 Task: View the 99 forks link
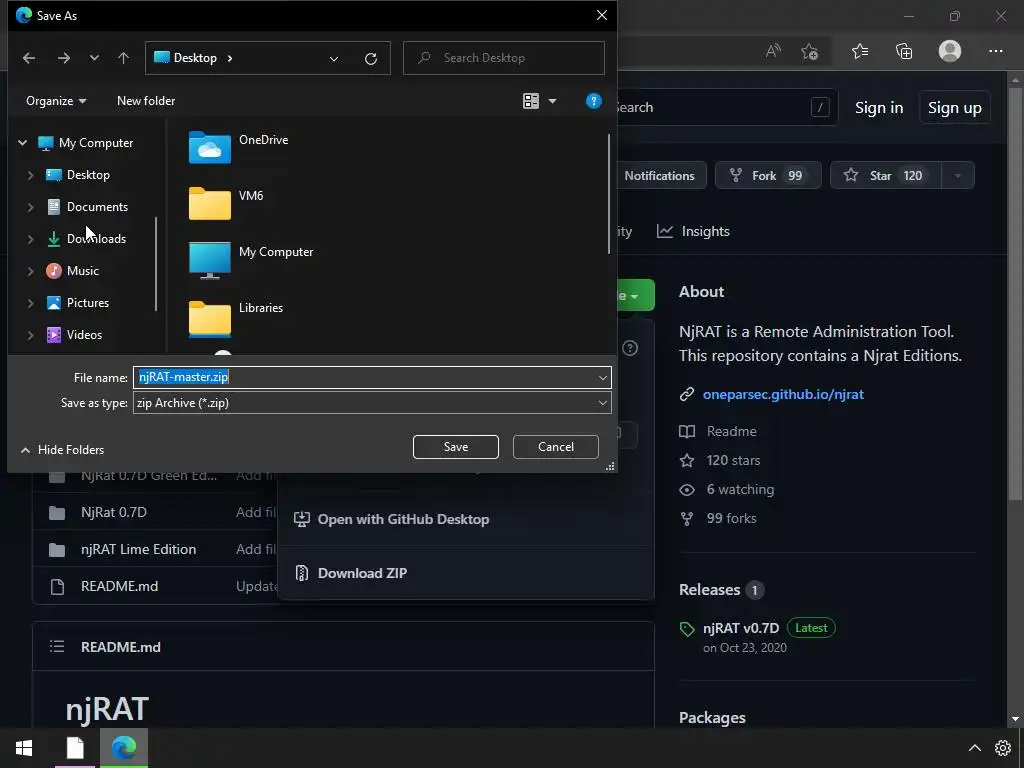(x=731, y=519)
